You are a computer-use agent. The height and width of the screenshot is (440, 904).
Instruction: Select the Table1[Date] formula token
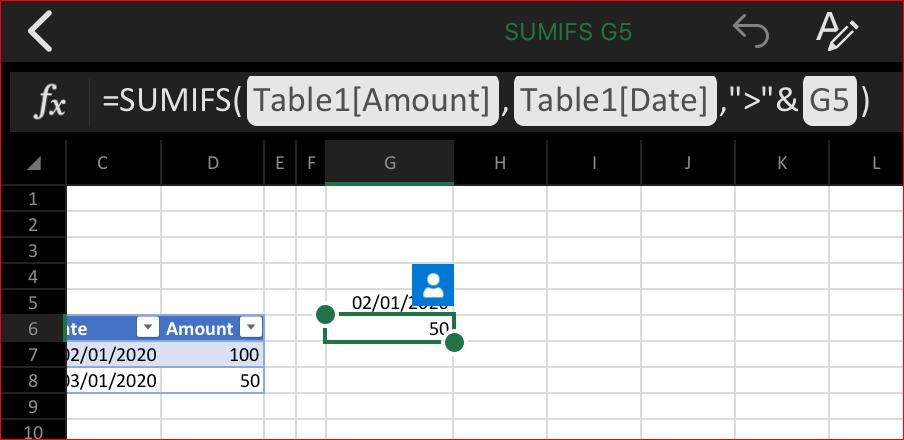615,101
